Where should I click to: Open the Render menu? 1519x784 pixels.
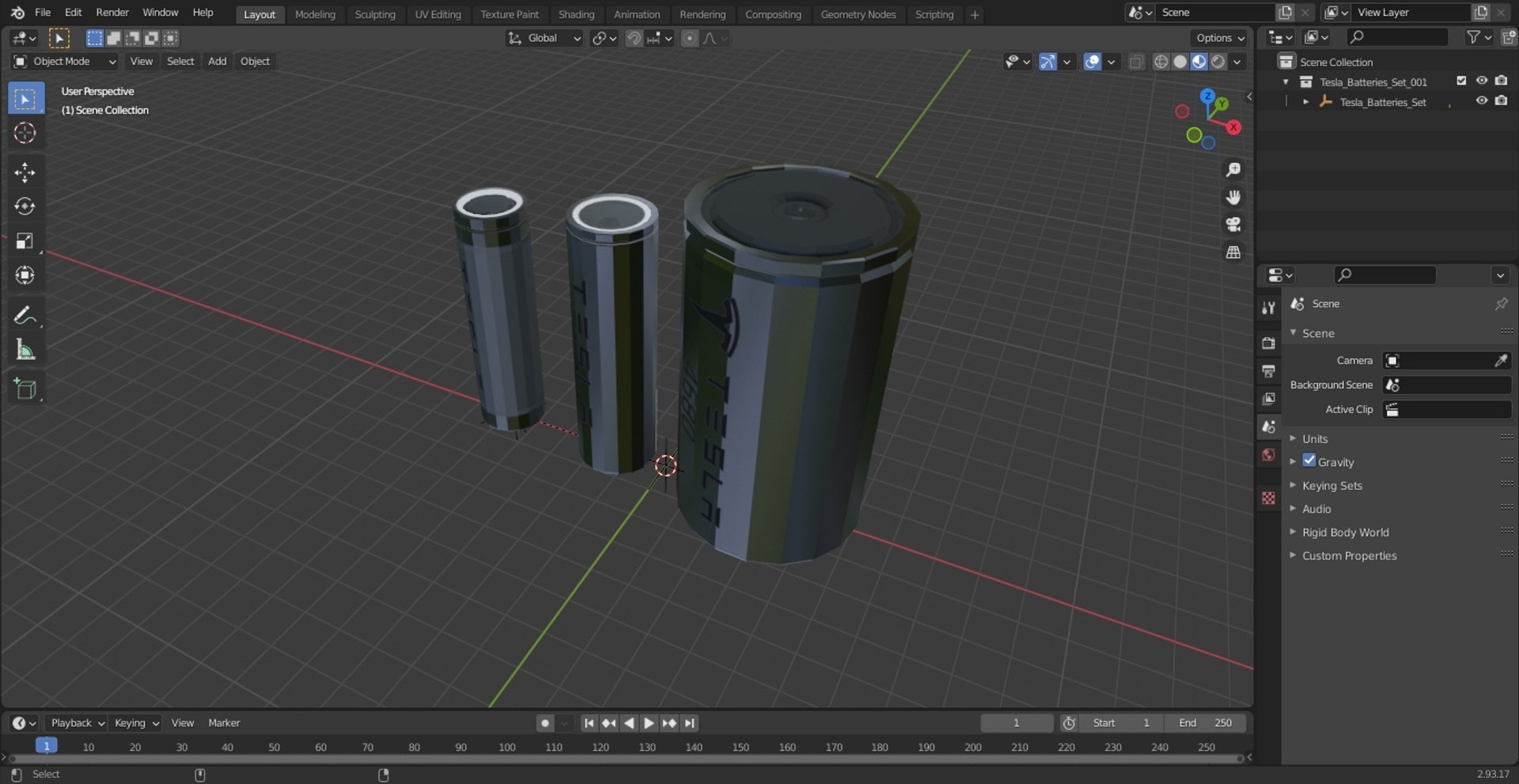112,13
